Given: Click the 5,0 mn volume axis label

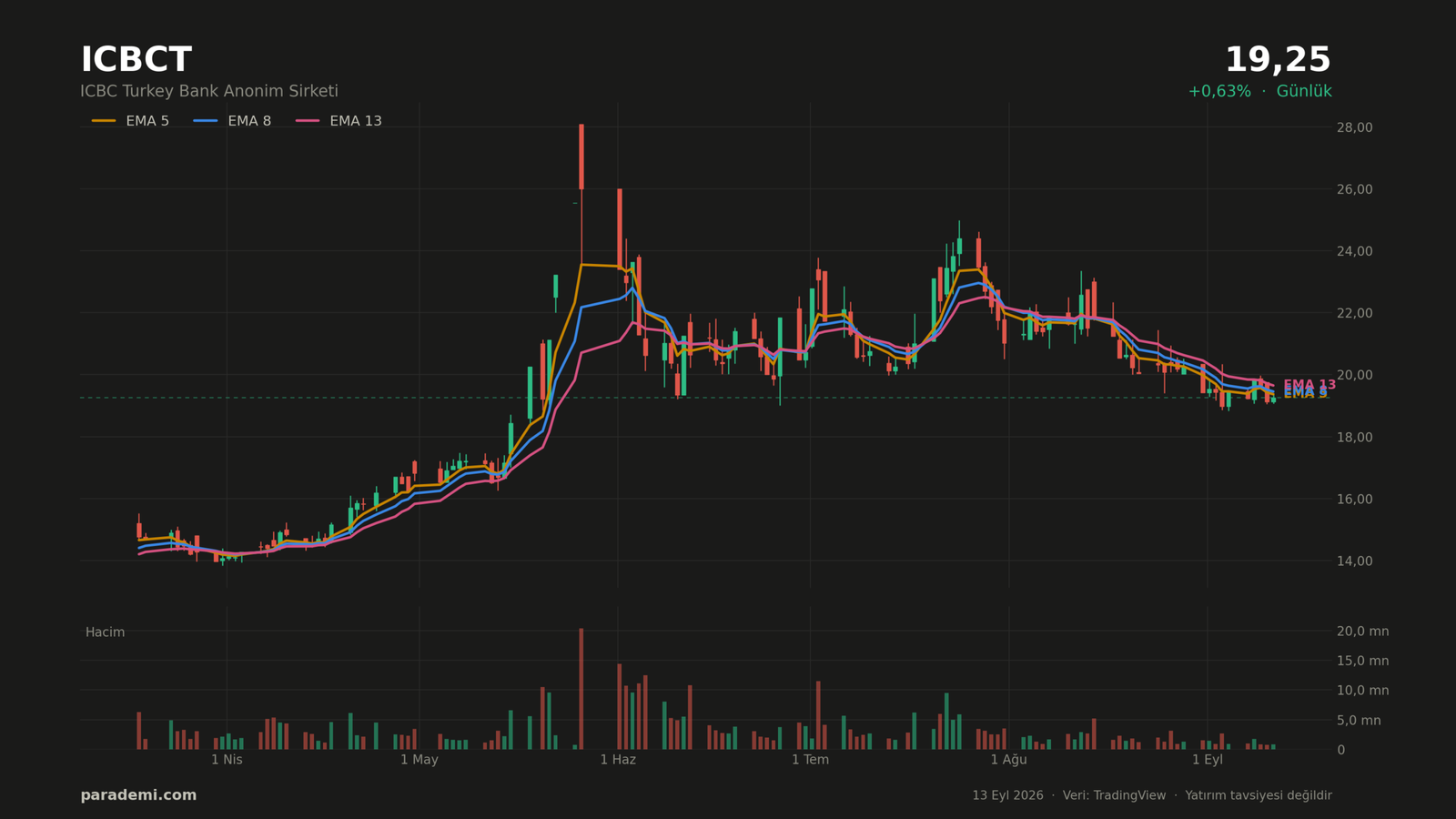Looking at the screenshot, I should point(1359,720).
